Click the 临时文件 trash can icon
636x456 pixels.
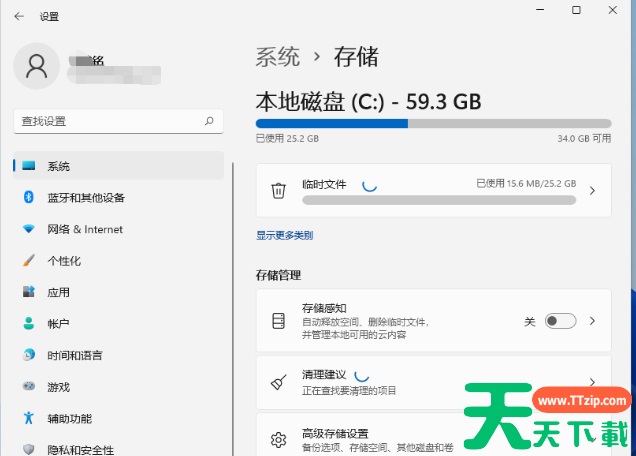click(x=279, y=190)
